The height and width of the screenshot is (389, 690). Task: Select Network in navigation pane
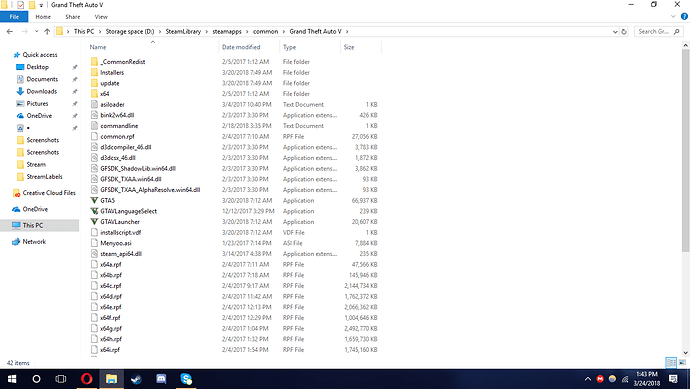point(34,242)
